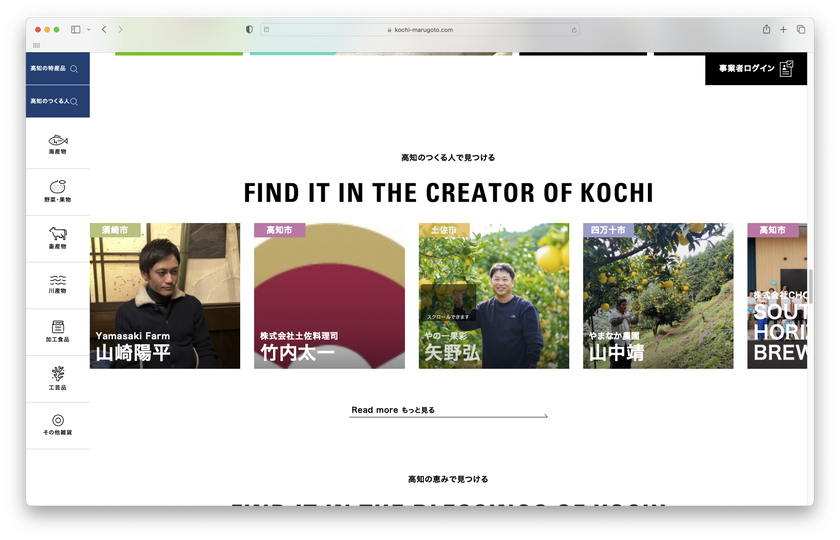The height and width of the screenshot is (540, 840).
Task: Expand the sidebar tab group dropdown chevron
Action: click(x=88, y=29)
